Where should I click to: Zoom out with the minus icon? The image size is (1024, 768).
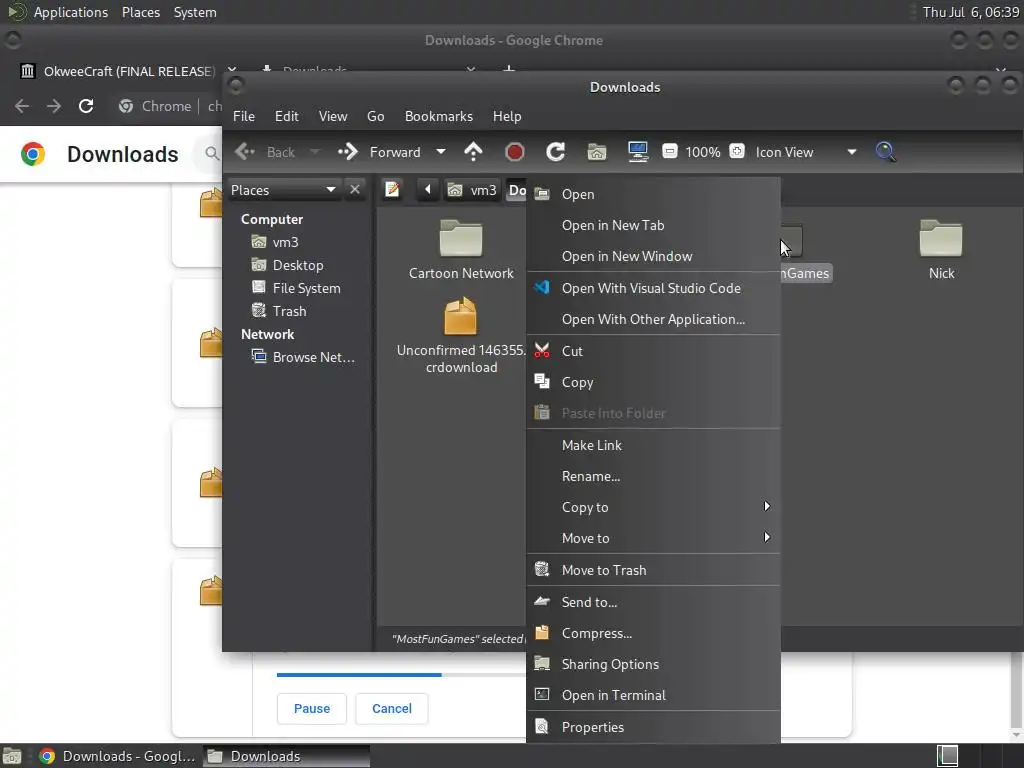coord(669,152)
